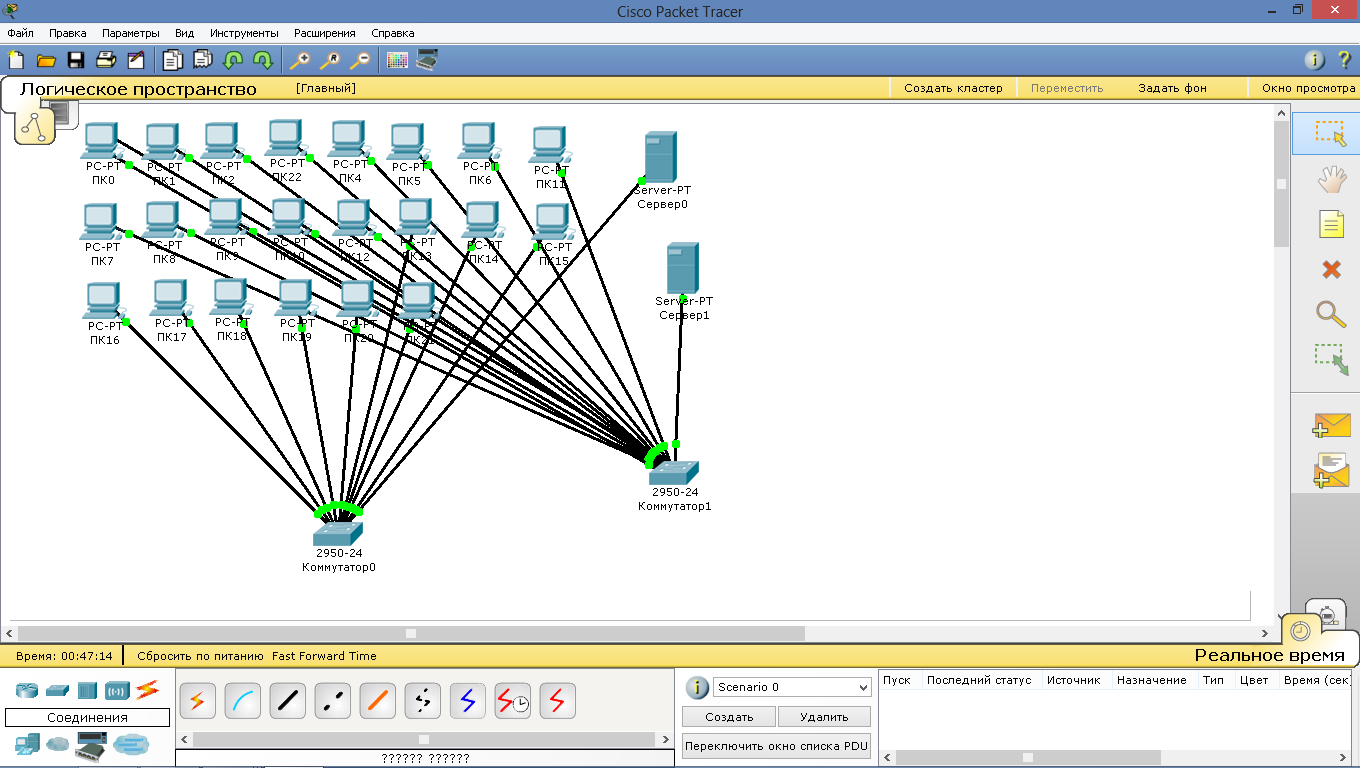The width and height of the screenshot is (1360, 768).
Task: Open the Расширения menu
Action: [324, 33]
